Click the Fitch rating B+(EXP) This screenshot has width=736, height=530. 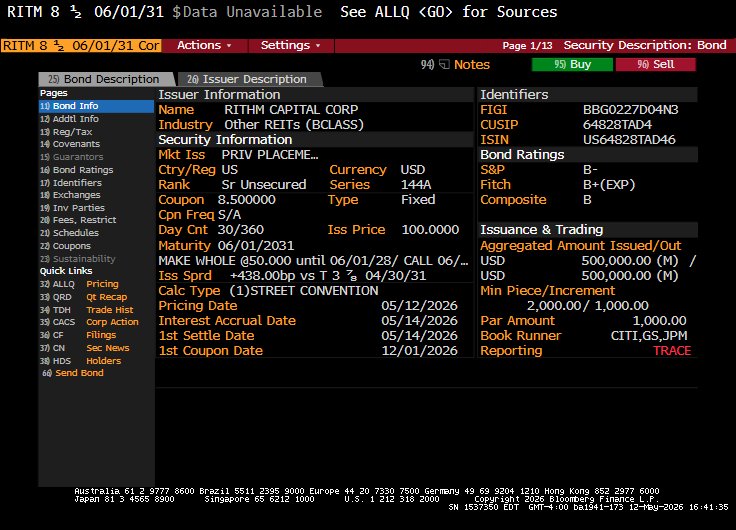[x=609, y=184]
